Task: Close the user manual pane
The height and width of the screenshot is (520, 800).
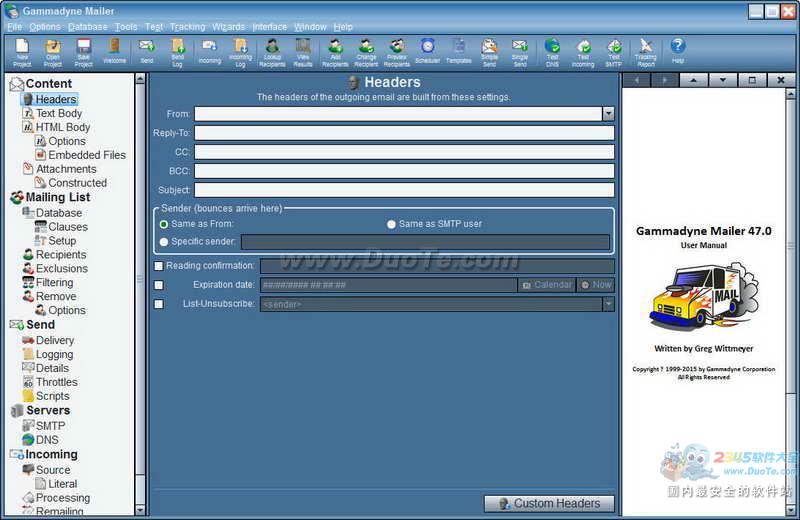Action: [781, 80]
